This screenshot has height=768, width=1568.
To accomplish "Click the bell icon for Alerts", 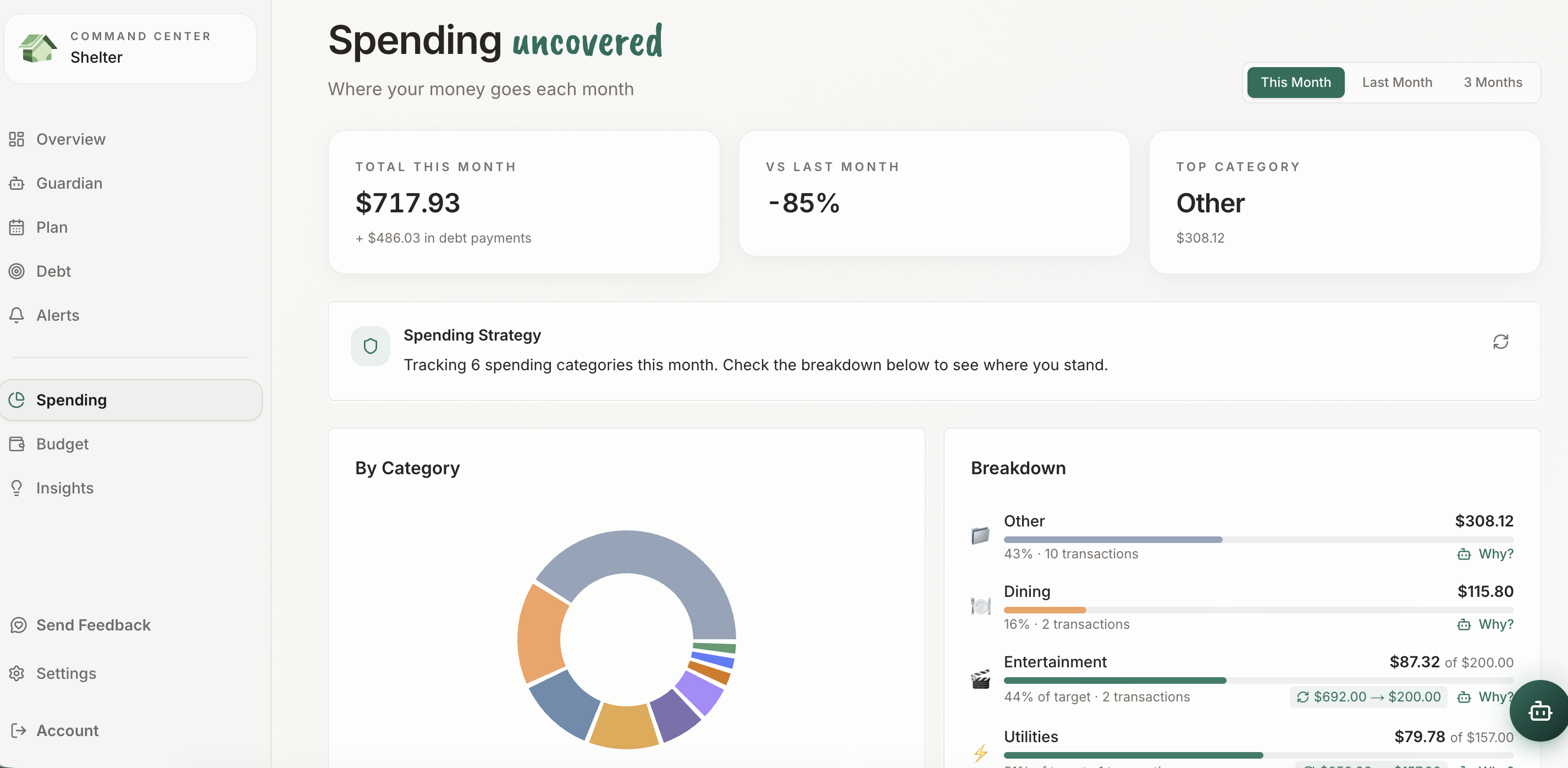I will (x=16, y=315).
